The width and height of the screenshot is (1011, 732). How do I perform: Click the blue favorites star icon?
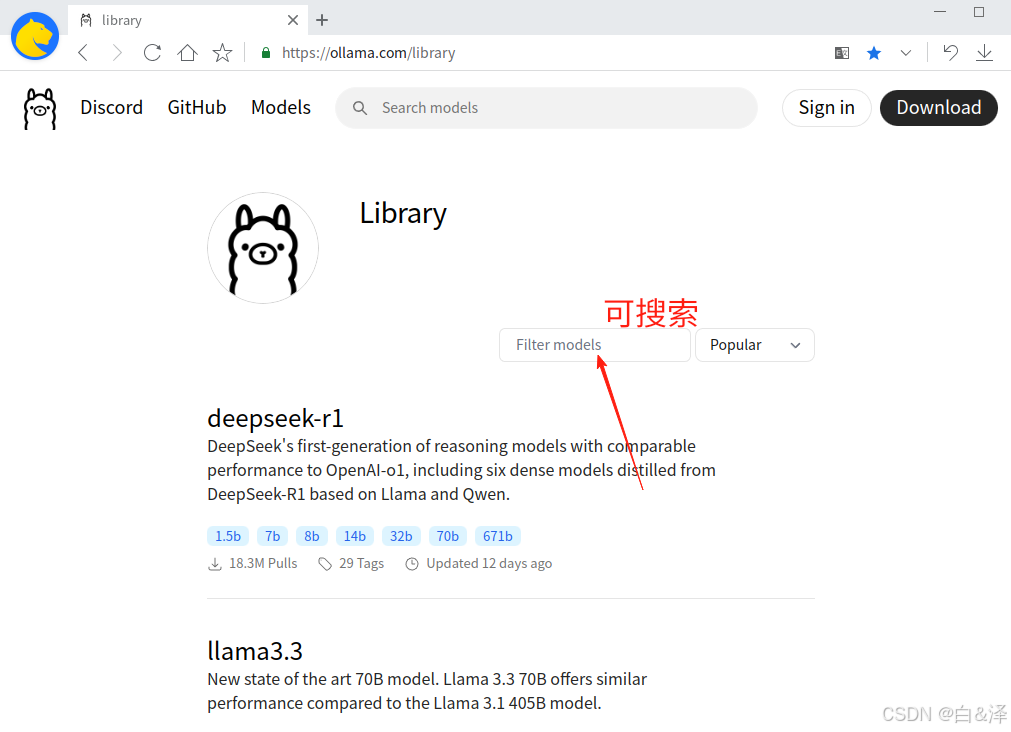pyautogui.click(x=874, y=53)
